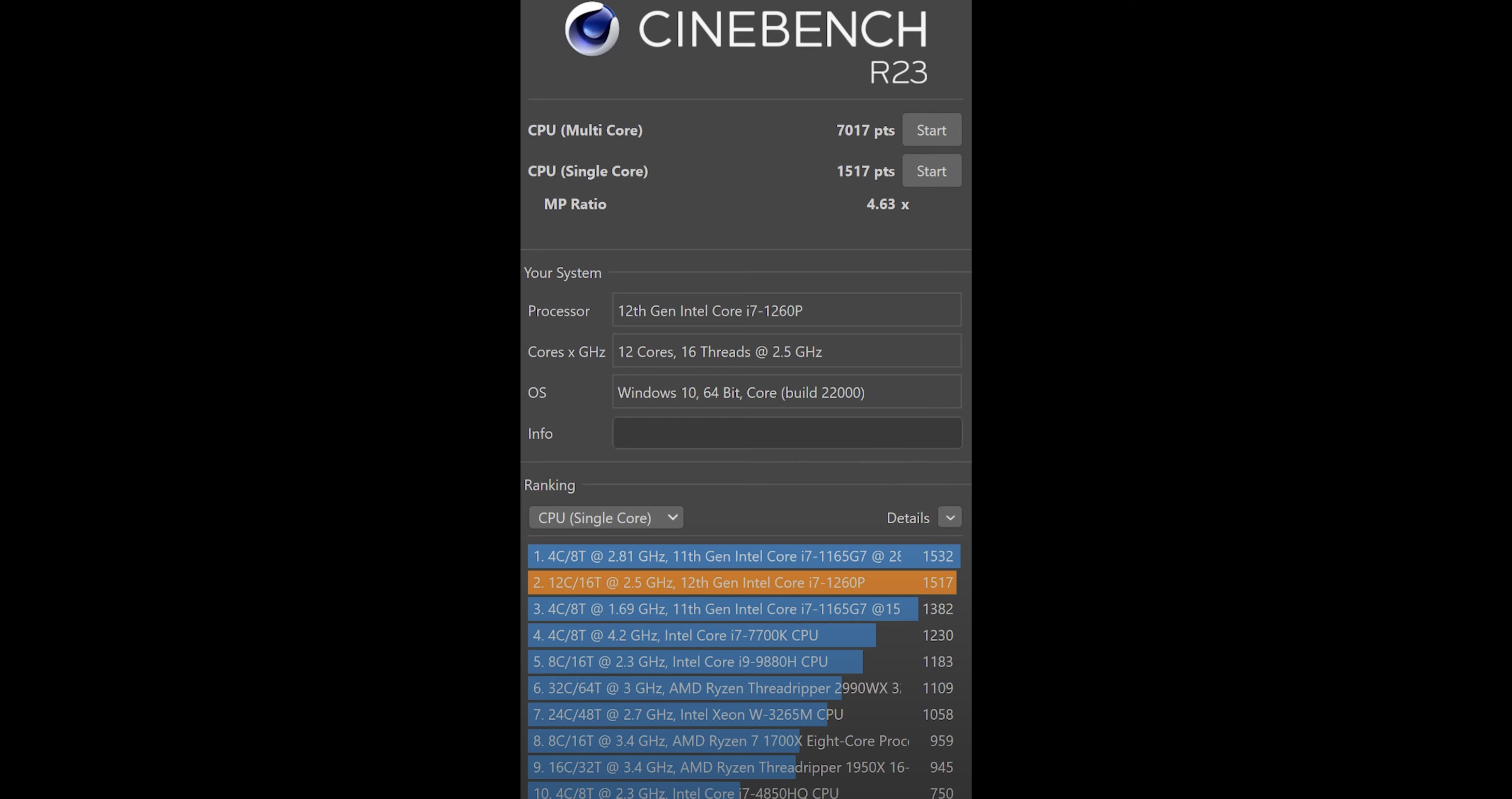Click the Details label in Ranking
This screenshot has height=799, width=1512.
click(907, 518)
